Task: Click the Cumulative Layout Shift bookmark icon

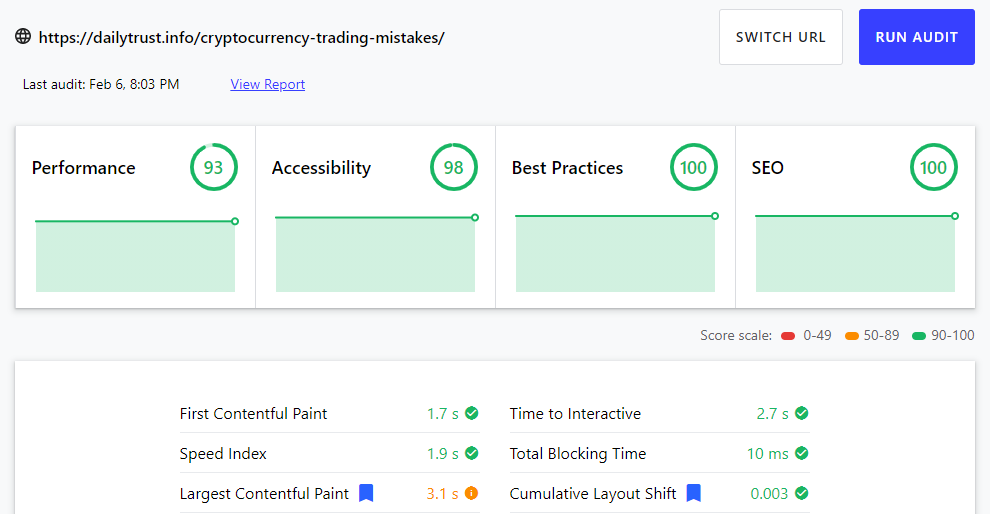Action: 694,493
